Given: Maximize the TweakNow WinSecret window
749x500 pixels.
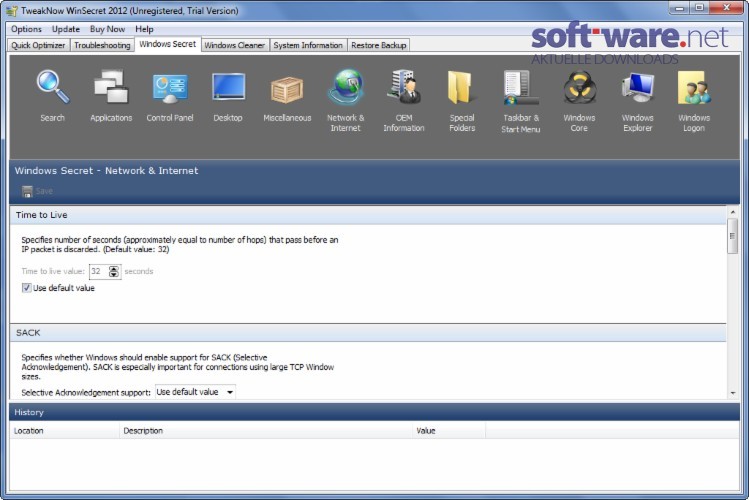Looking at the screenshot, I should (x=699, y=8).
